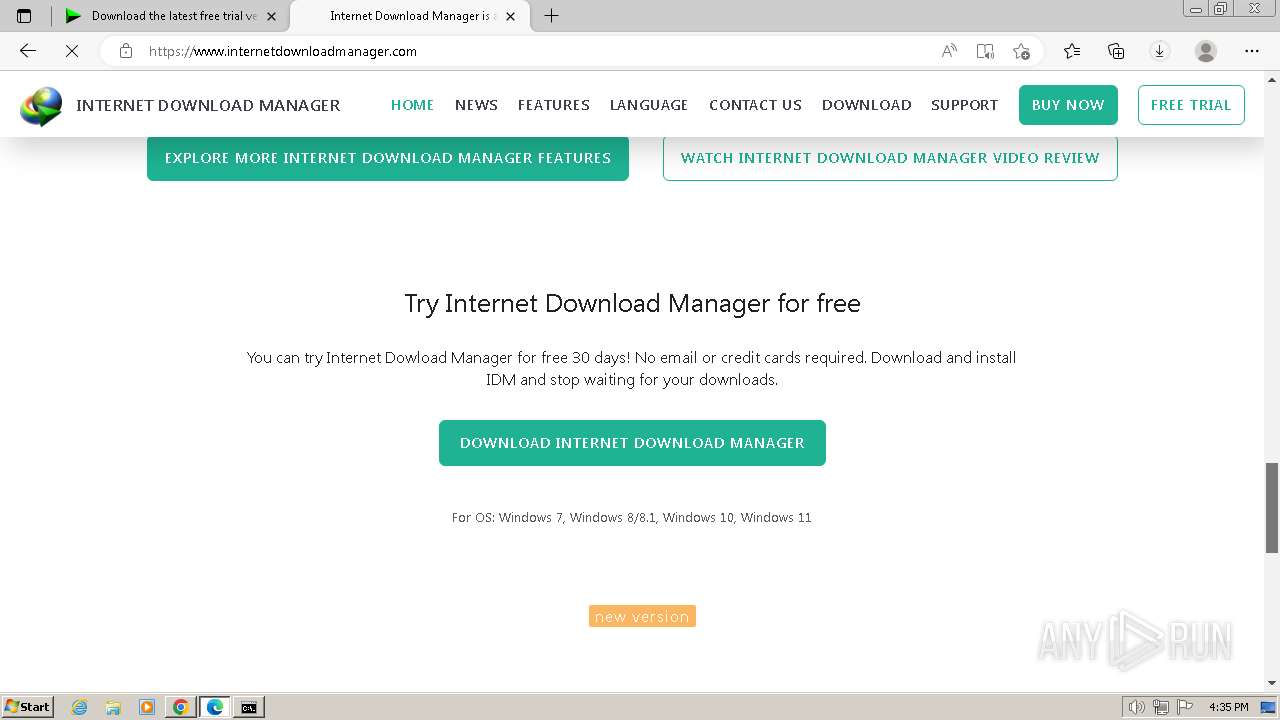Stop page loading with X icon
The height and width of the screenshot is (720, 1280).
tap(72, 51)
